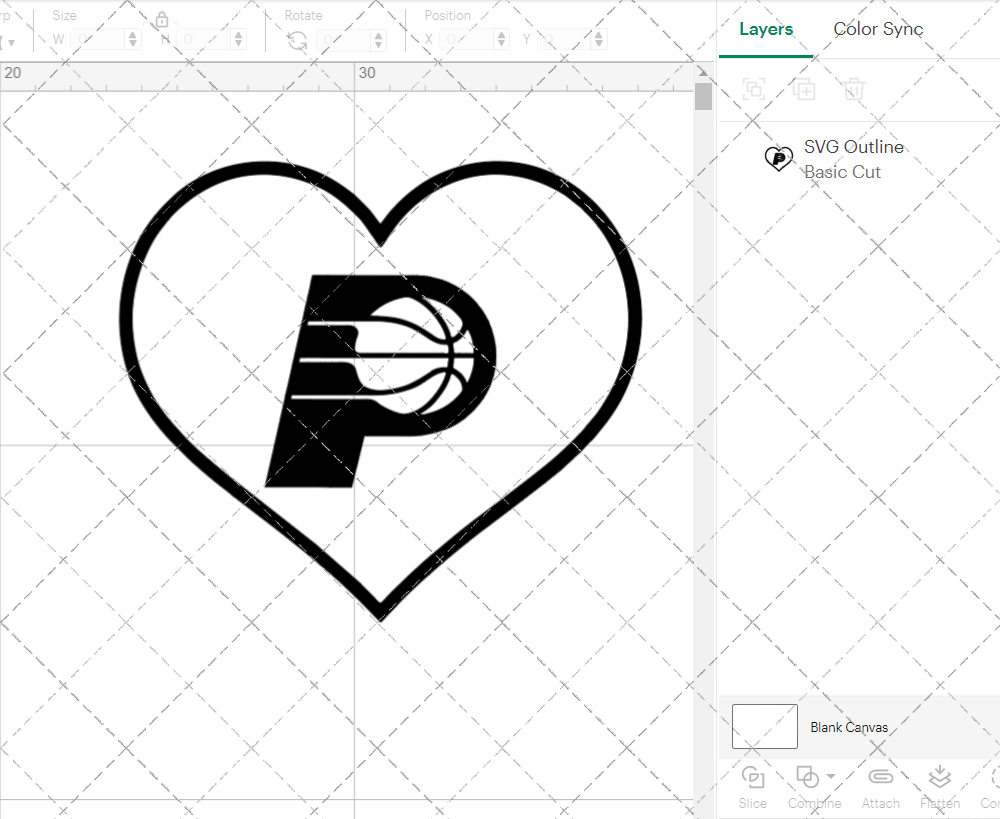1000x819 pixels.
Task: Switch to the Layers tab
Action: point(764,29)
